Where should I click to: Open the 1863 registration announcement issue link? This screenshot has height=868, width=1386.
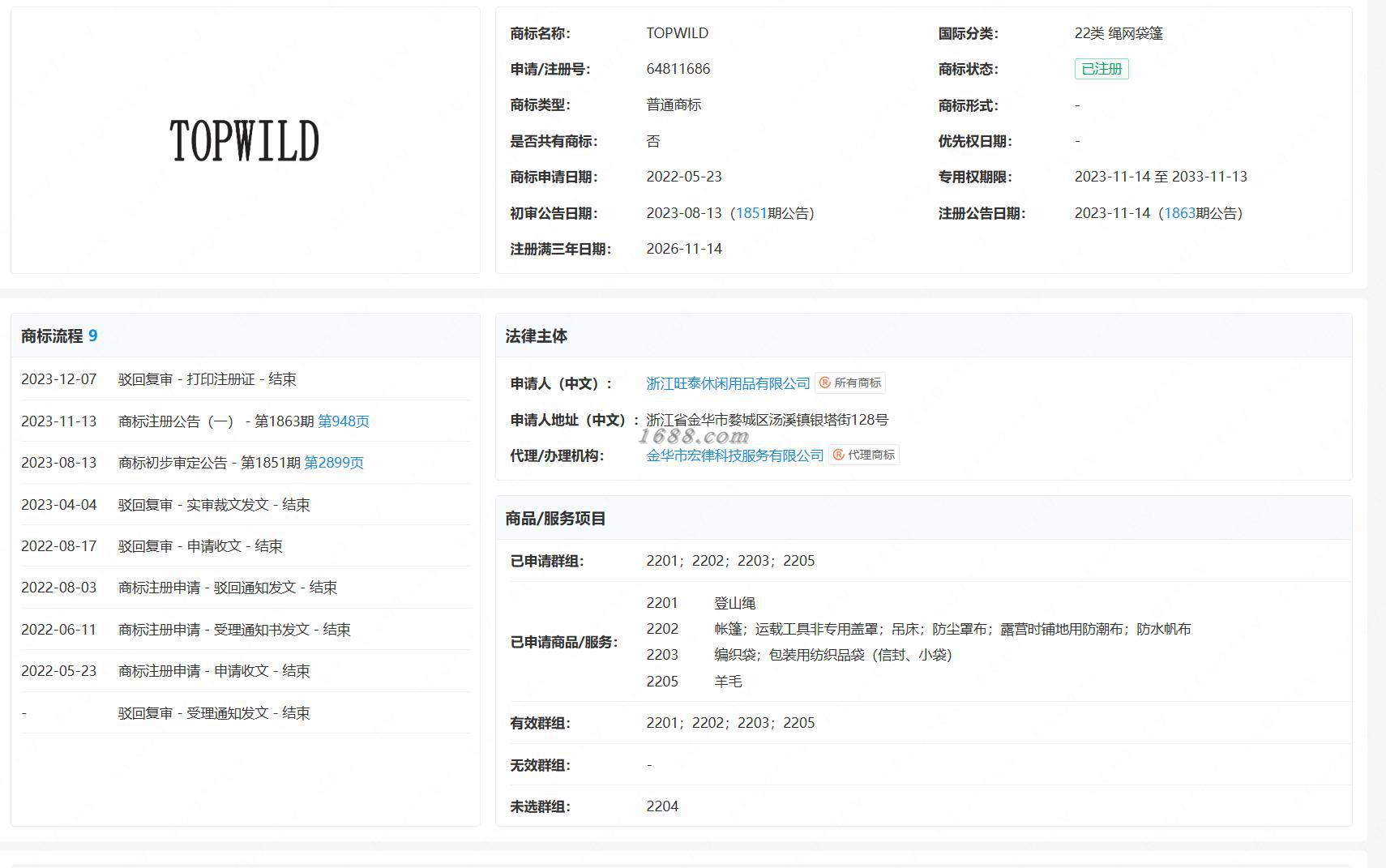[1179, 213]
